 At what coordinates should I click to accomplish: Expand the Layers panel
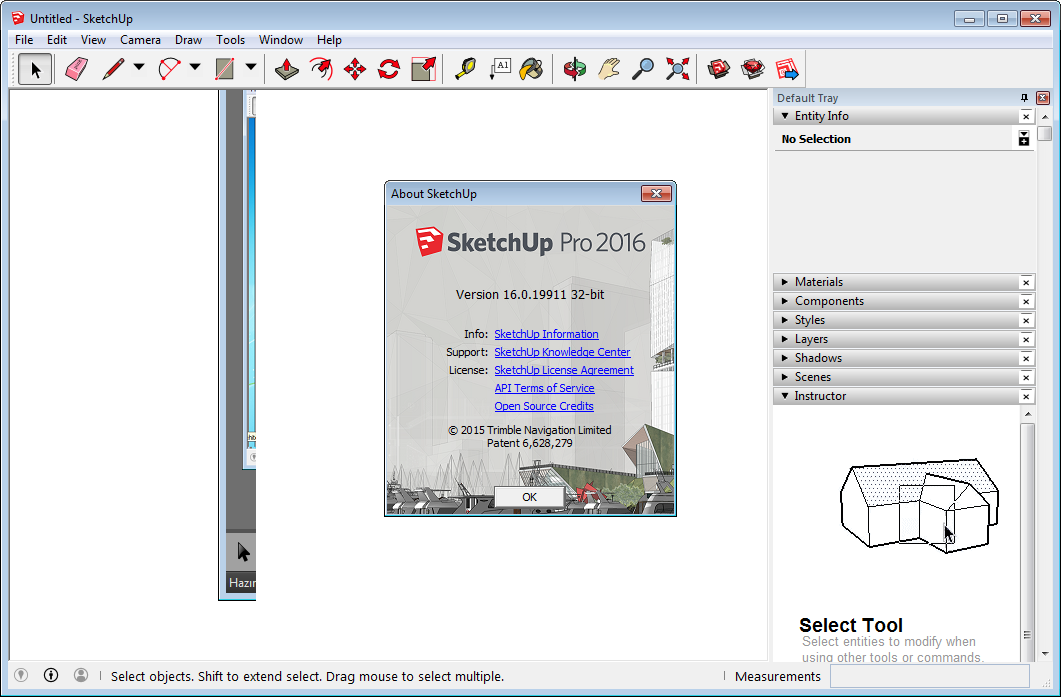tap(785, 338)
